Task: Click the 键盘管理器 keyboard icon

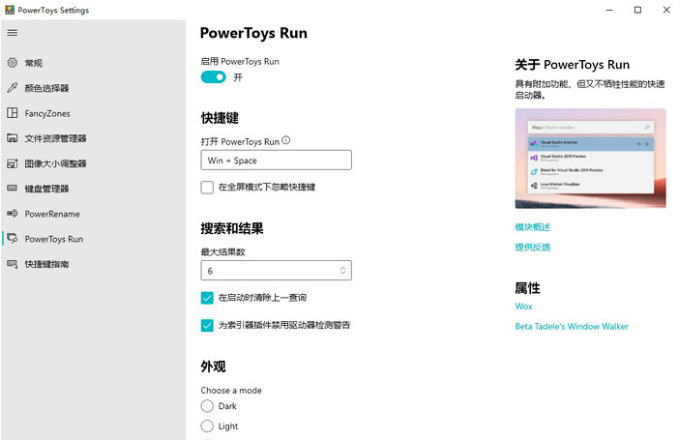Action: pyautogui.click(x=12, y=188)
